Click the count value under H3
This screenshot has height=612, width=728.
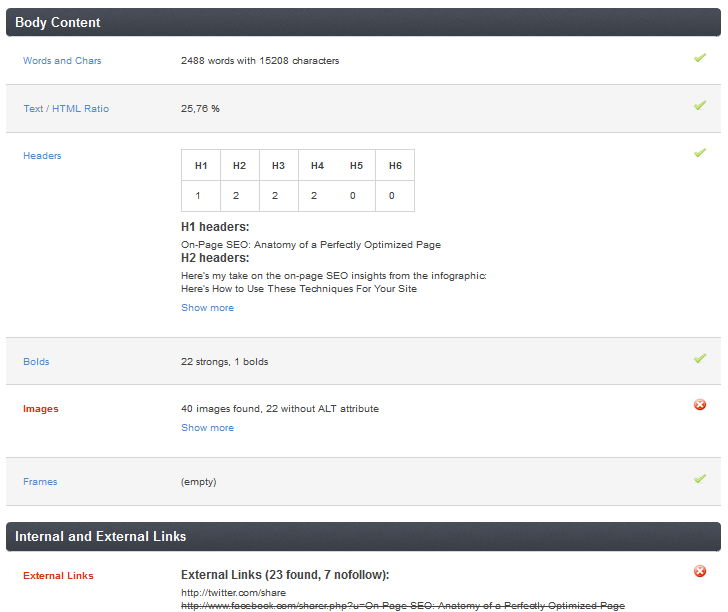[275, 196]
